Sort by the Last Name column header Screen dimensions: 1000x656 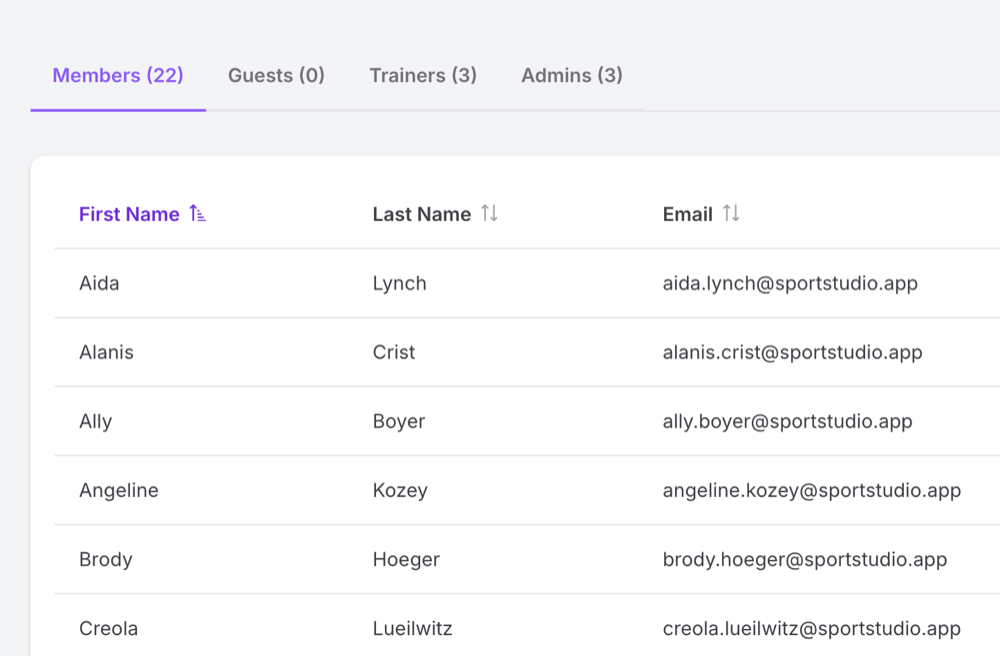click(x=422, y=214)
